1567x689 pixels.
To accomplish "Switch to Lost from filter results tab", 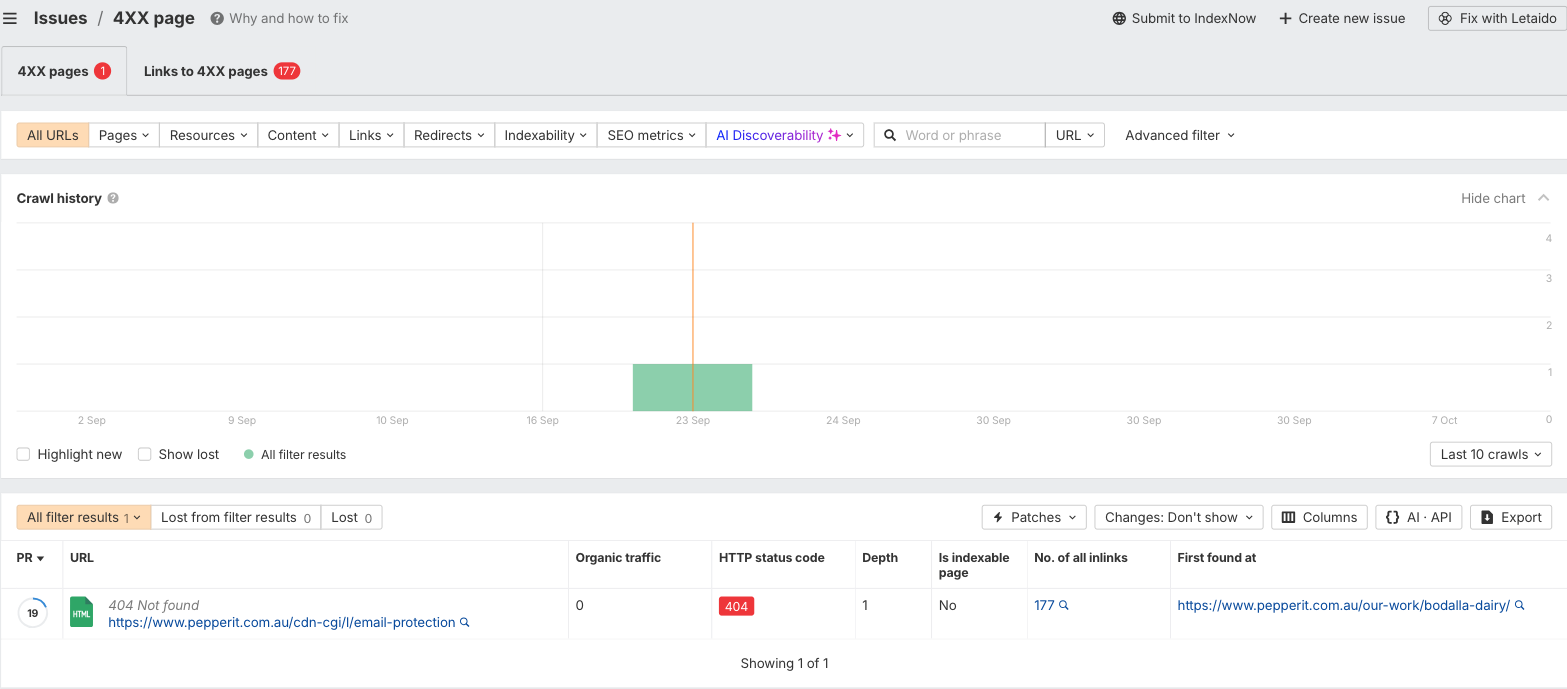I will tap(236, 517).
